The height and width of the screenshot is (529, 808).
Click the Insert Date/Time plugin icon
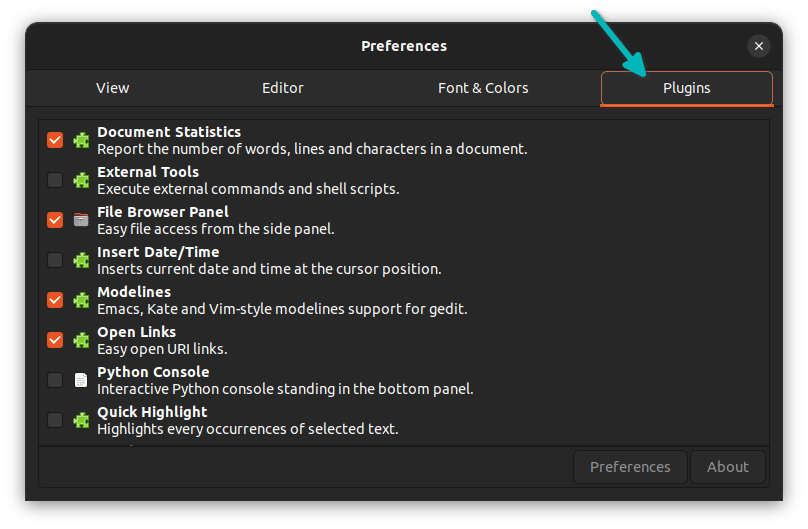(x=81, y=260)
